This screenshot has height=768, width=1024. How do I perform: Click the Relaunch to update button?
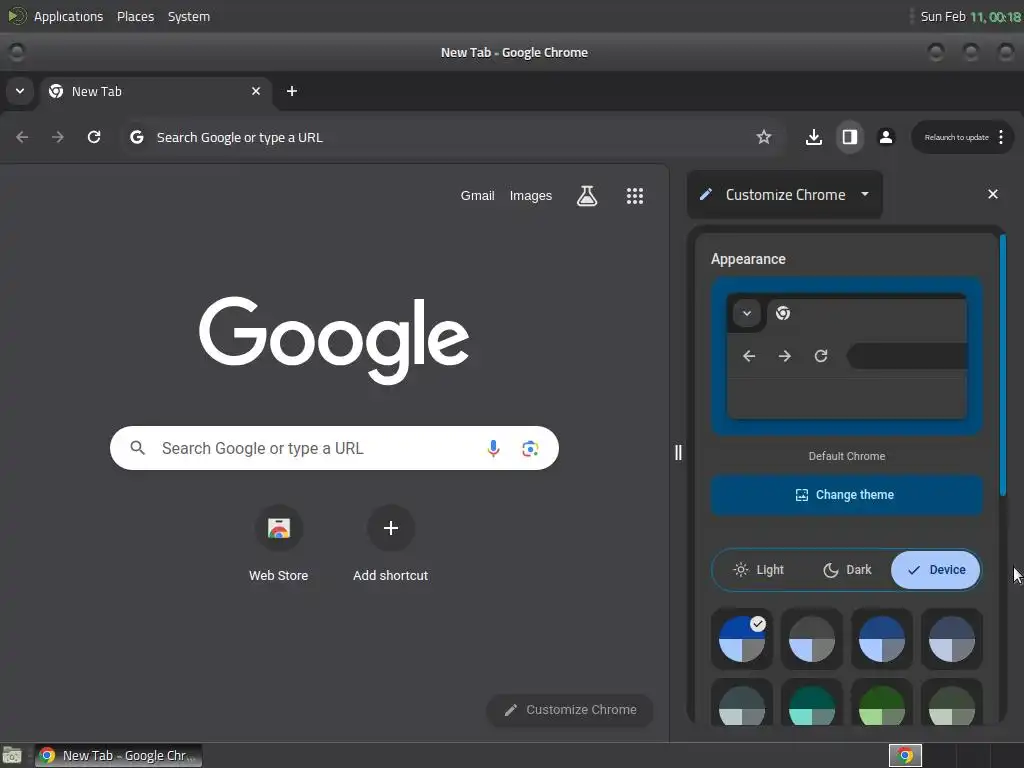pos(956,137)
